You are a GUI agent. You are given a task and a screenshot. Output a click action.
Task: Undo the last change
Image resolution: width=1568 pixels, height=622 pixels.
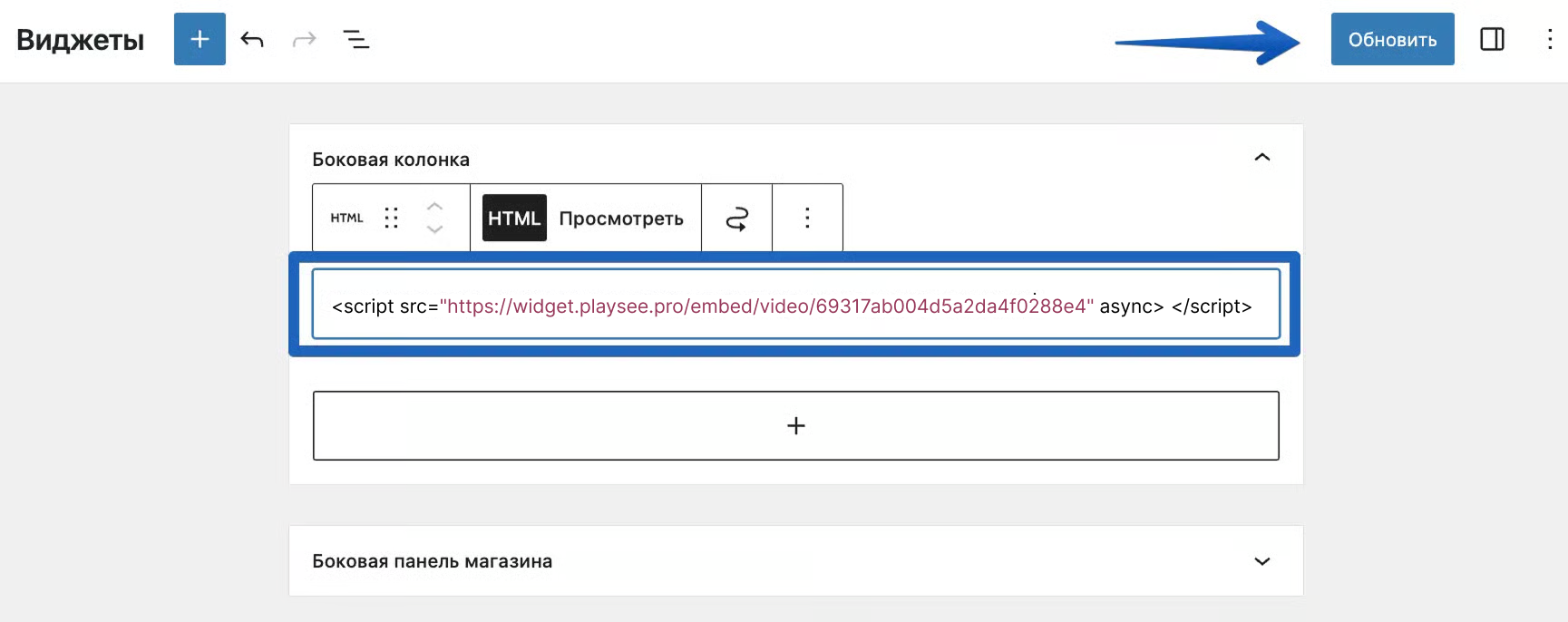[x=252, y=39]
